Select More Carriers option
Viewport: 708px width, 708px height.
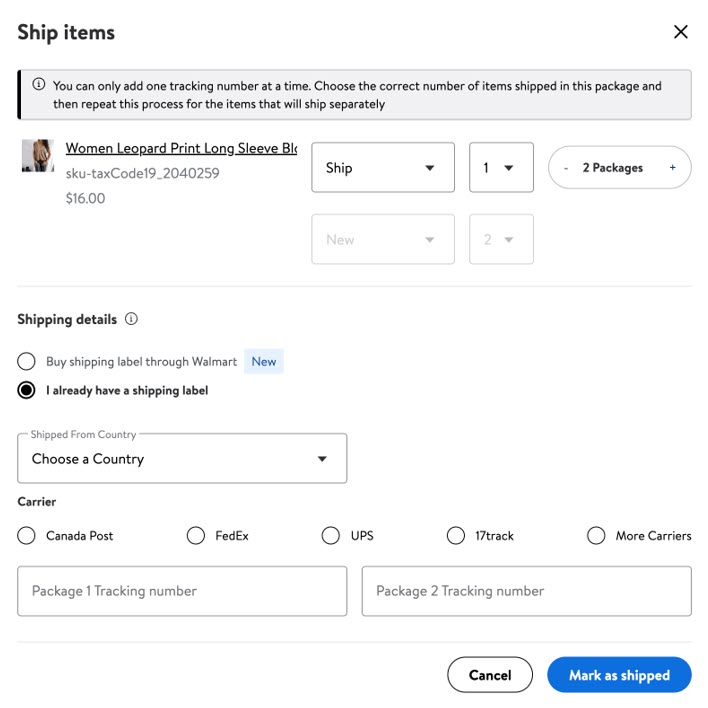[597, 536]
